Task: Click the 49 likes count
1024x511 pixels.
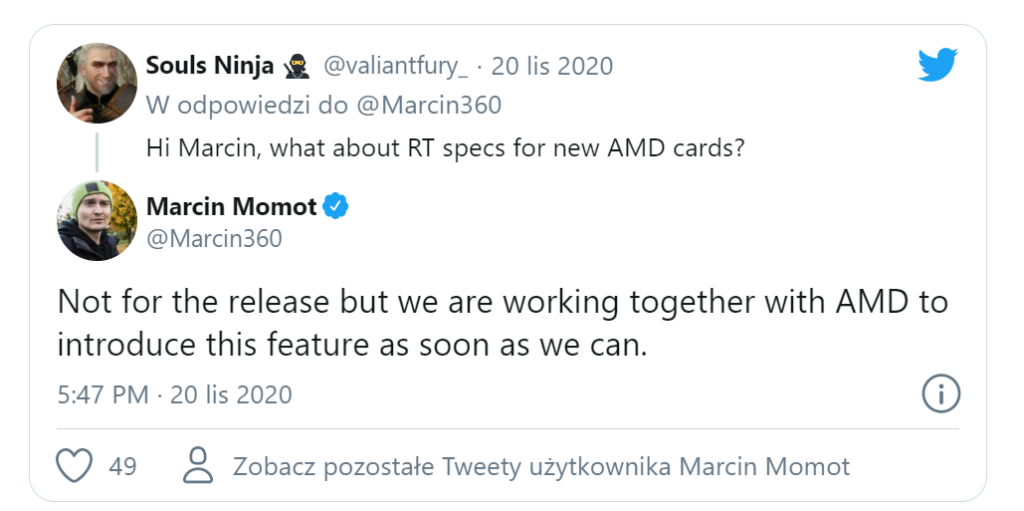Action: pyautogui.click(x=122, y=466)
